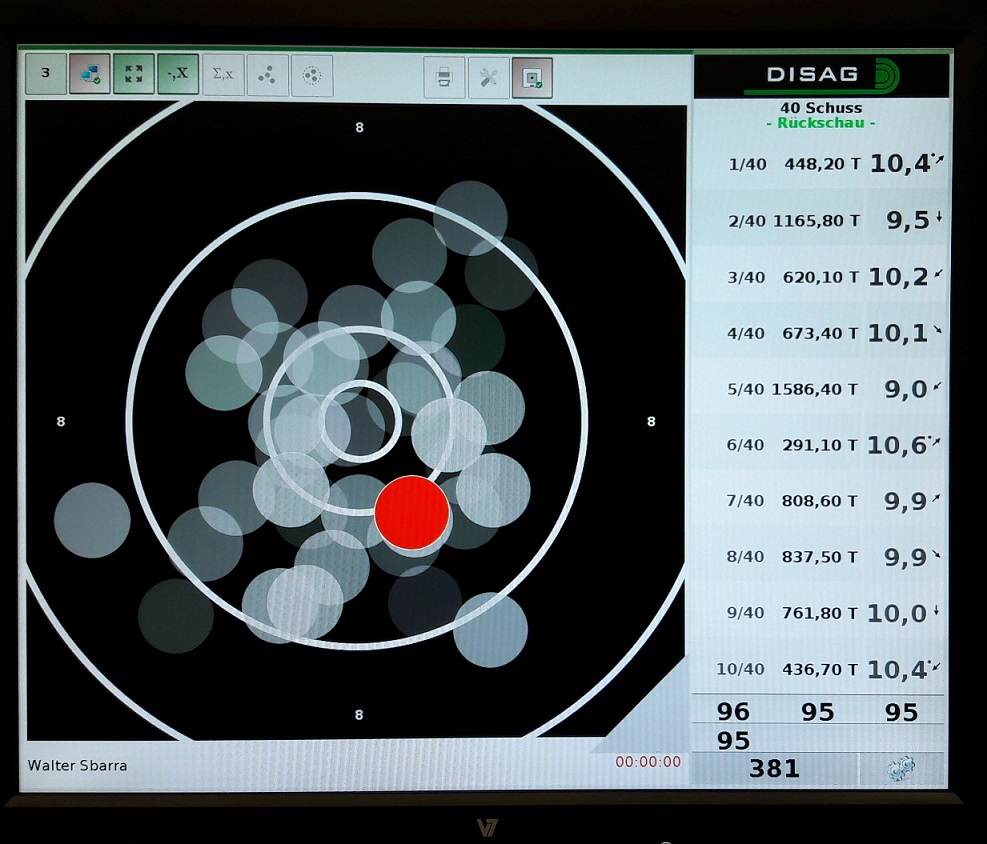
Task: Select shot 2/40 row scoring 9,5
Action: tap(820, 220)
